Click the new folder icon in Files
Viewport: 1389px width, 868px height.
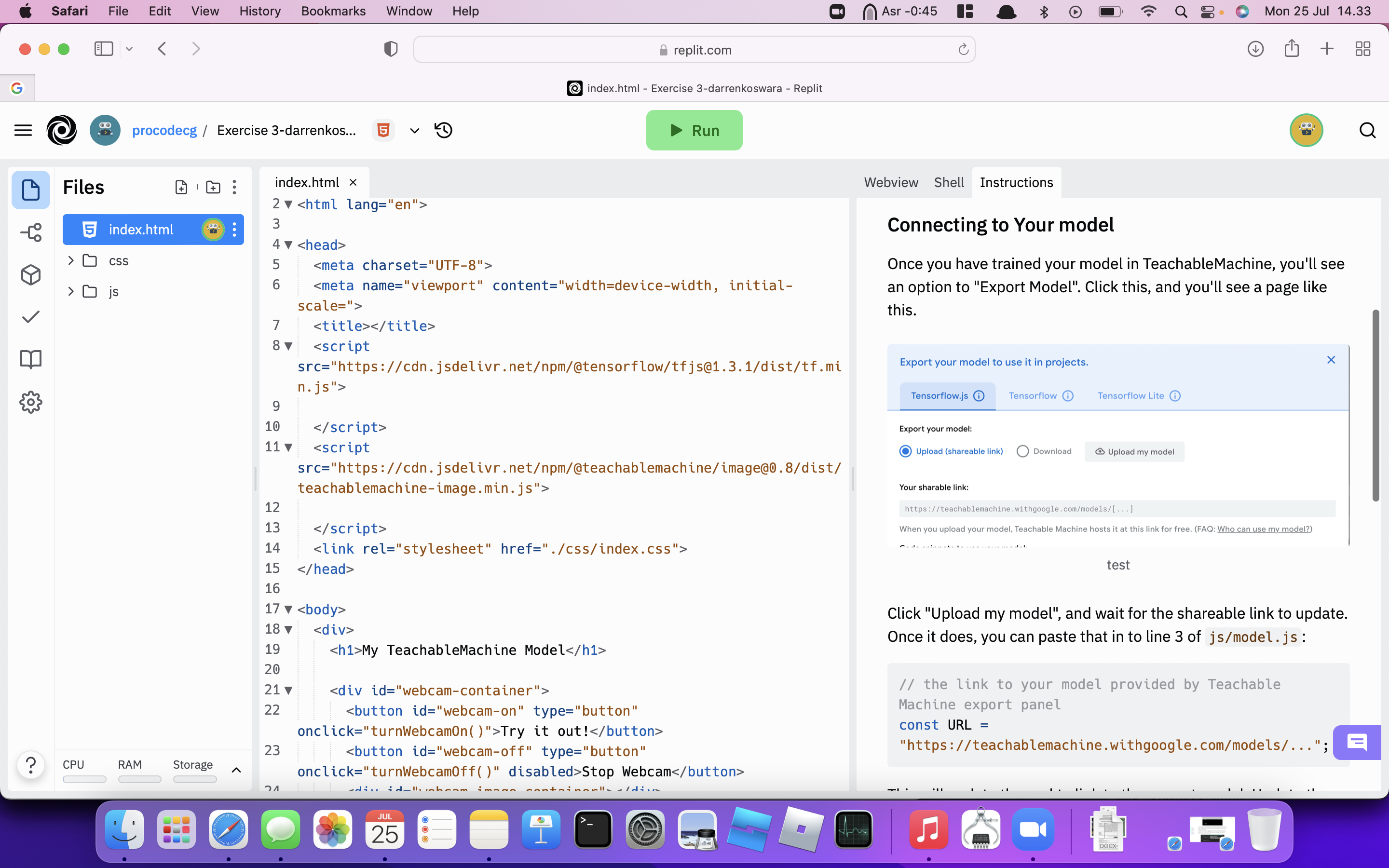click(x=213, y=187)
